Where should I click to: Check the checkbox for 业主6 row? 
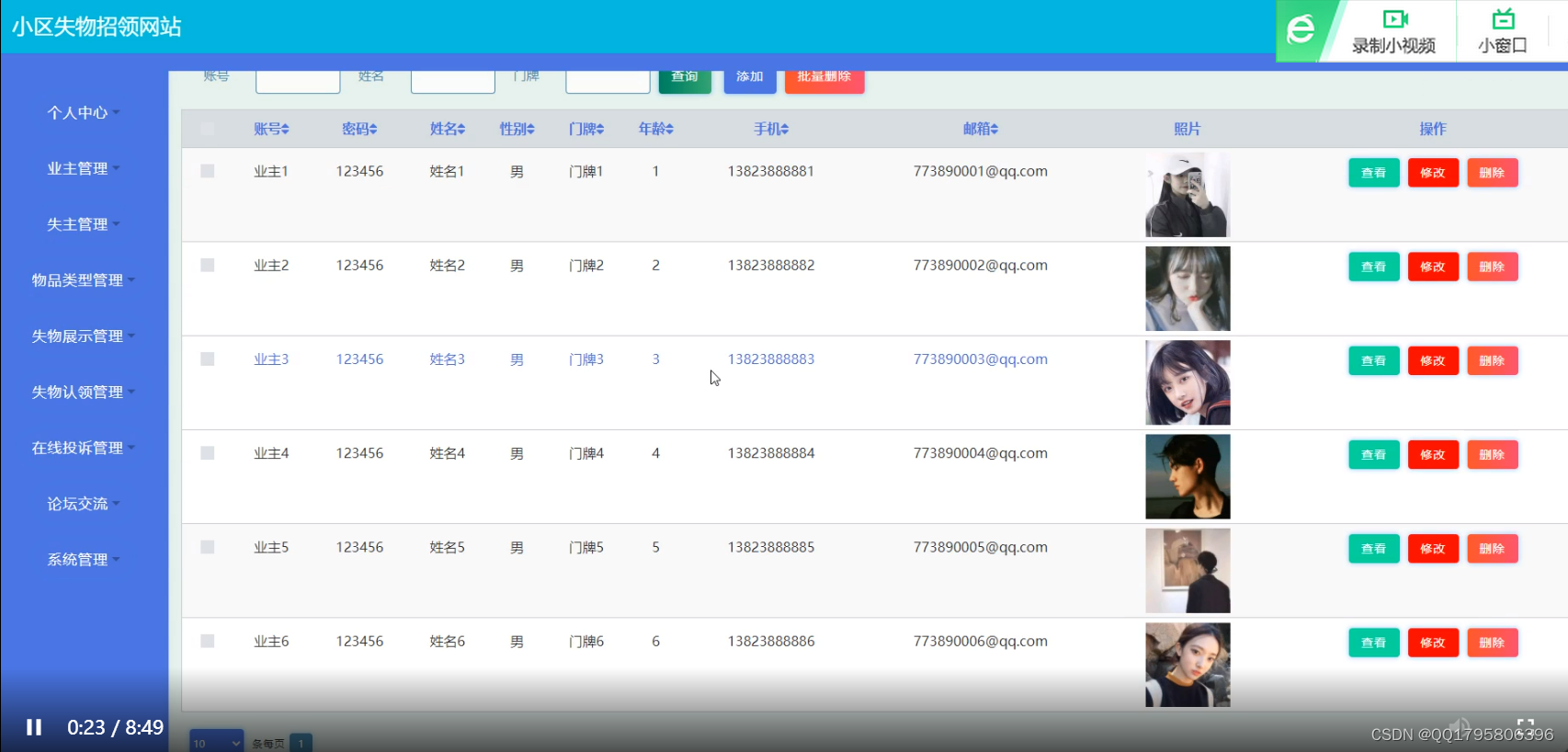pos(207,641)
